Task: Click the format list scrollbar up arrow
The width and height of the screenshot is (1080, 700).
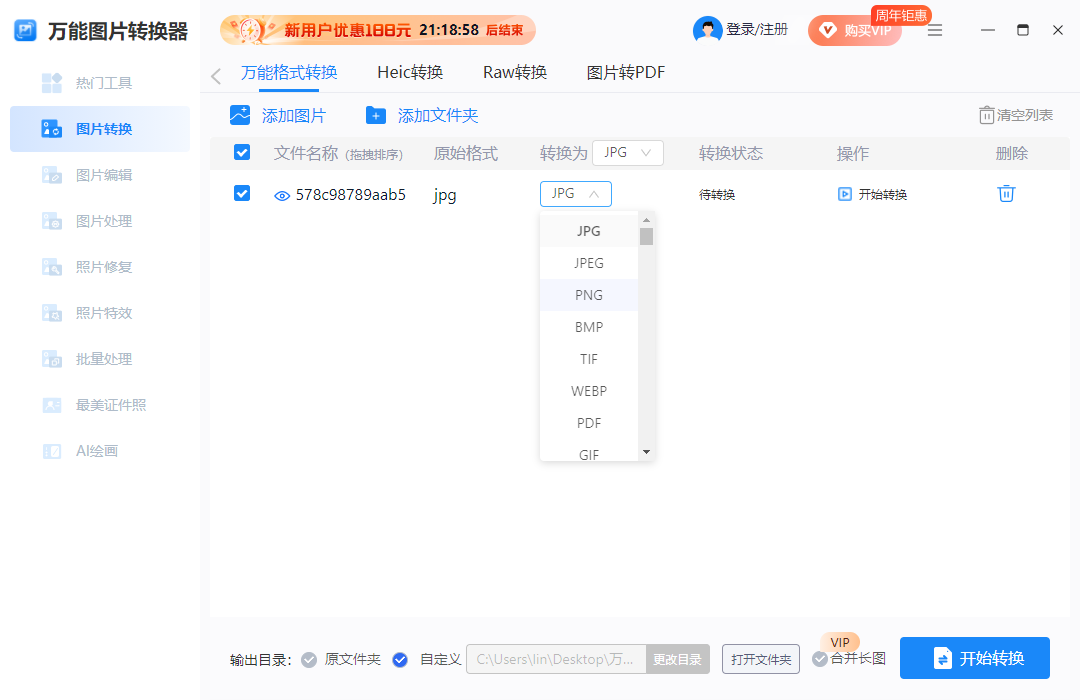Action: [646, 220]
